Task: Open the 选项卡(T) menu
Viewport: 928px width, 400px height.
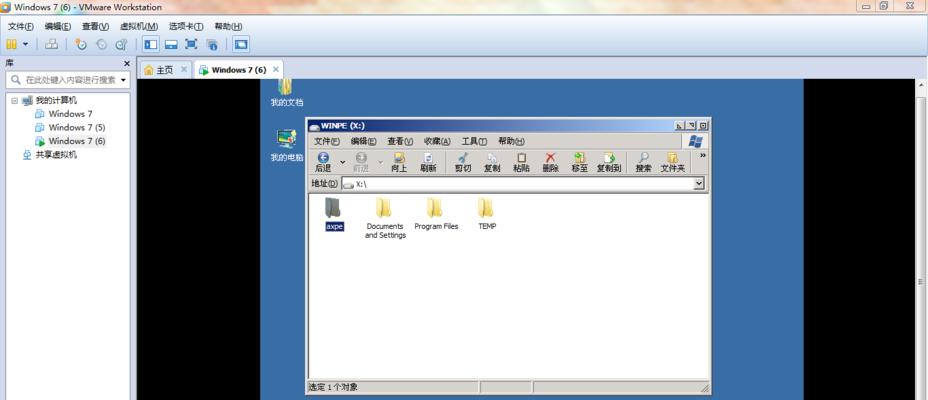Action: pos(186,27)
